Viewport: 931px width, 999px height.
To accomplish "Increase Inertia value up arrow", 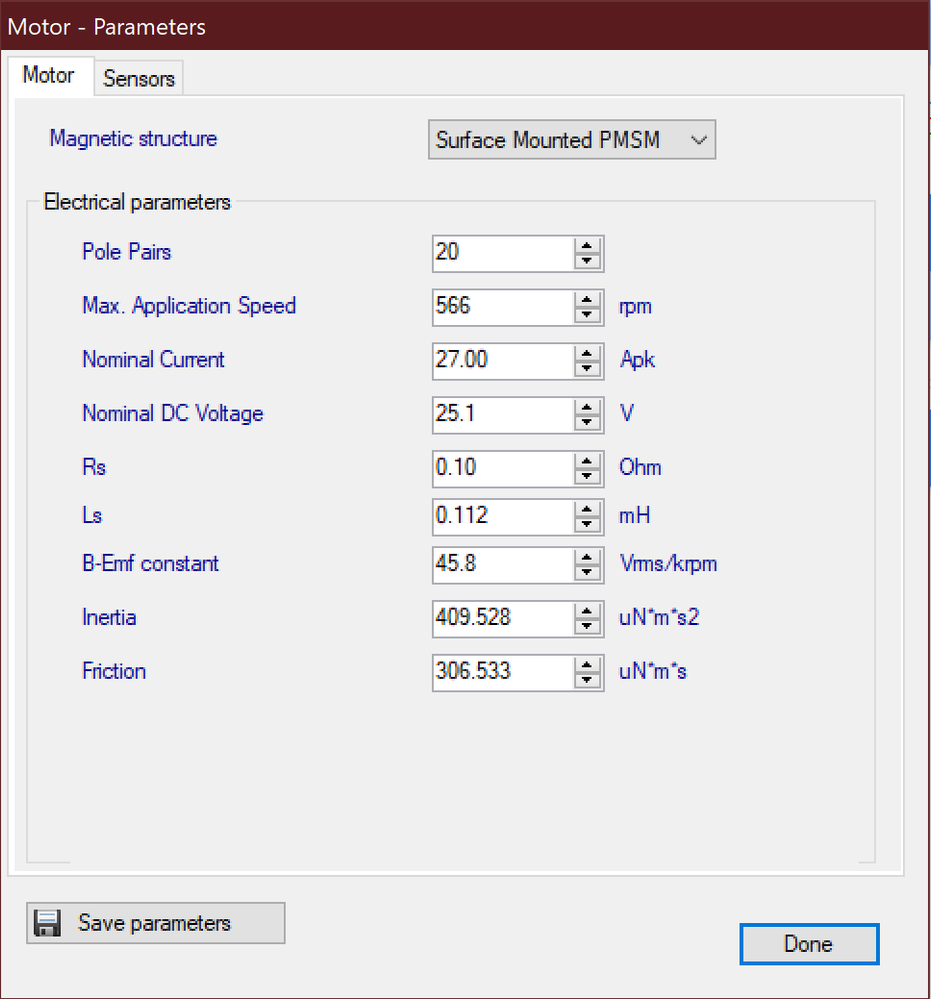I will [587, 612].
